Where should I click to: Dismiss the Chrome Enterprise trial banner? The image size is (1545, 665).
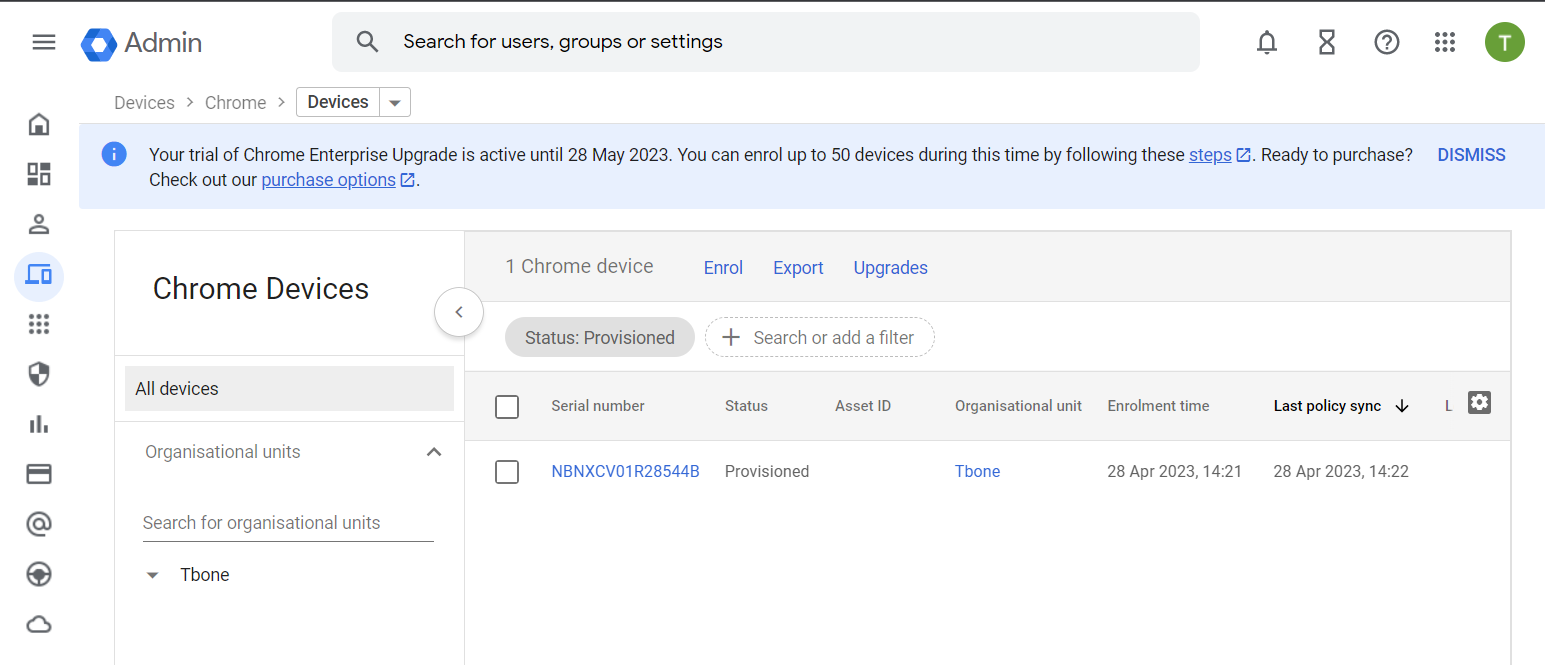pos(1471,154)
